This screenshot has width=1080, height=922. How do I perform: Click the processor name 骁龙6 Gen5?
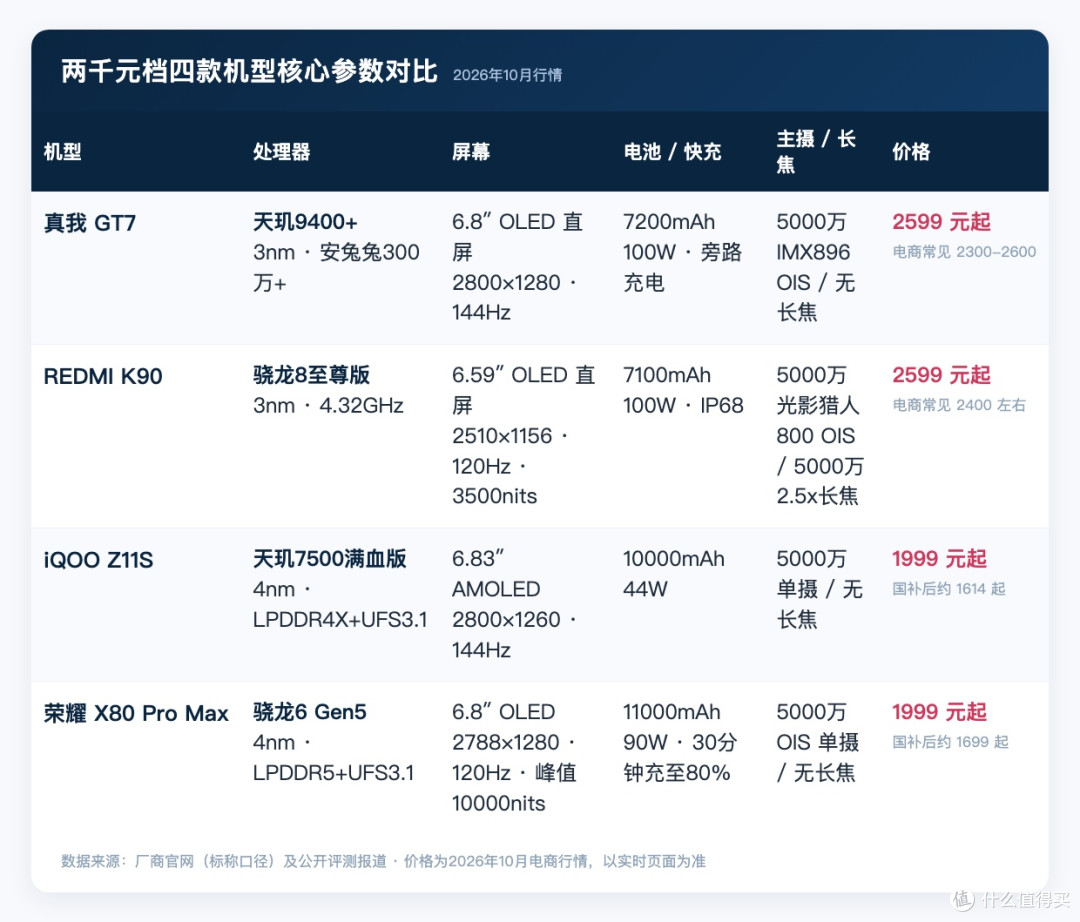(310, 711)
